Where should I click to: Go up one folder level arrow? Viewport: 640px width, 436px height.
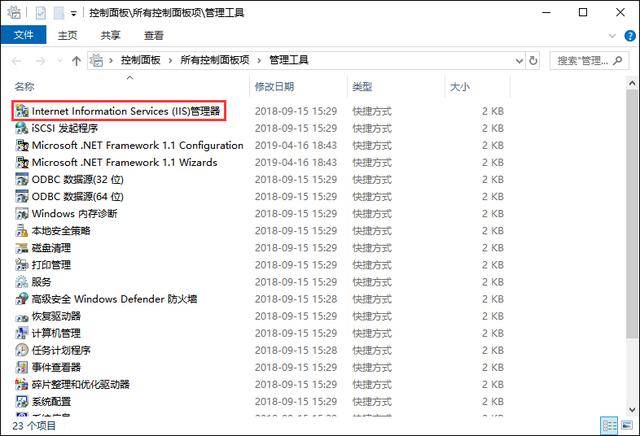tap(76, 61)
